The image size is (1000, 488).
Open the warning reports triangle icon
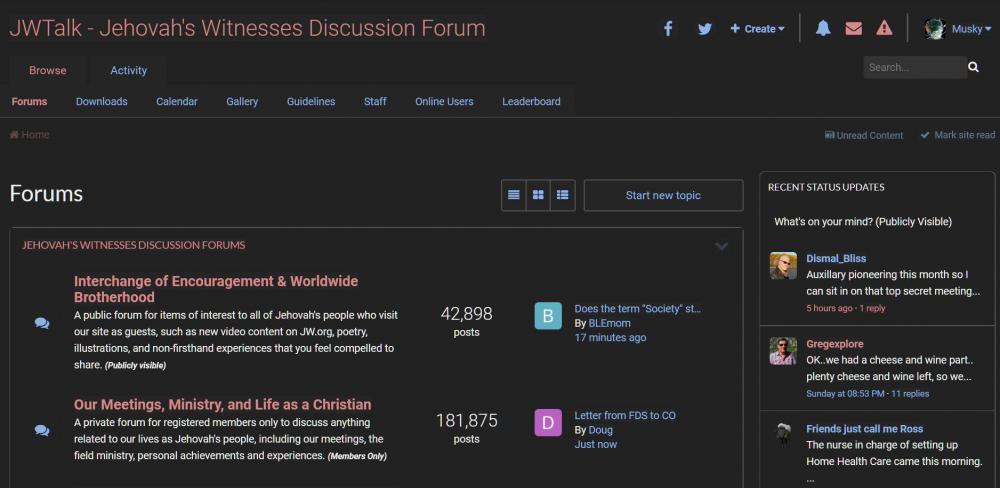(884, 29)
